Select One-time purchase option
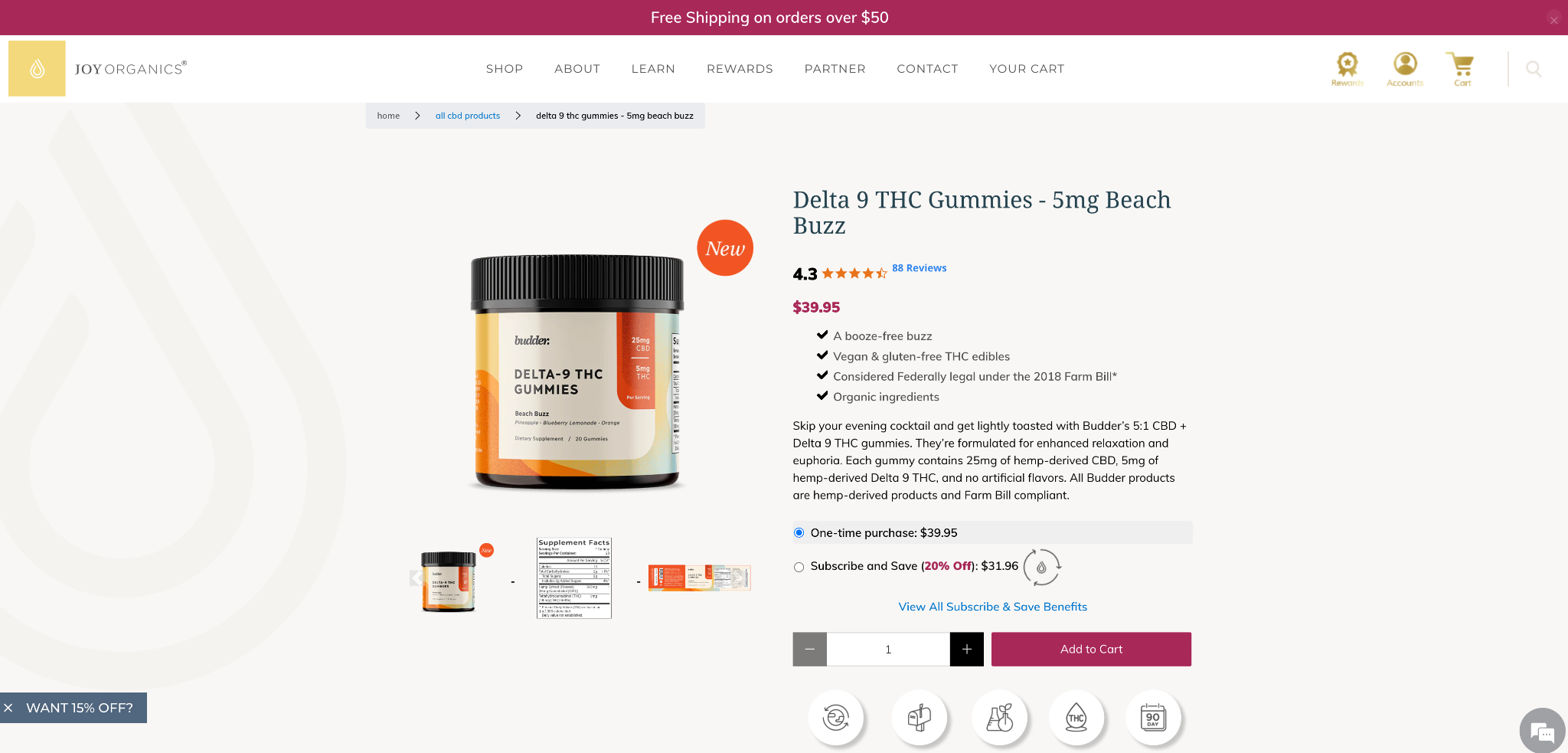This screenshot has width=1568, height=753. [x=799, y=533]
